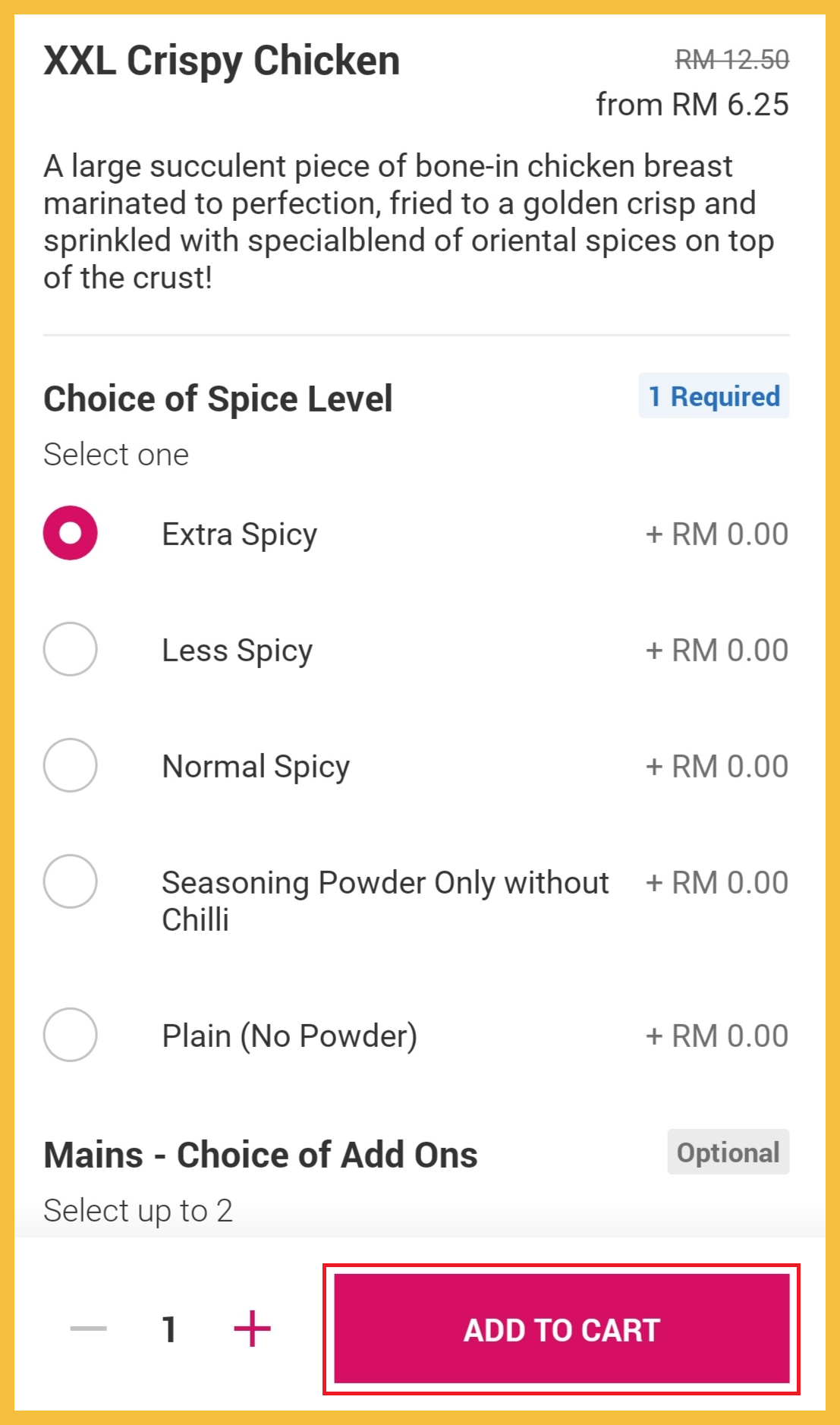
Task: Click the 1 Required badge
Action: coord(713,396)
